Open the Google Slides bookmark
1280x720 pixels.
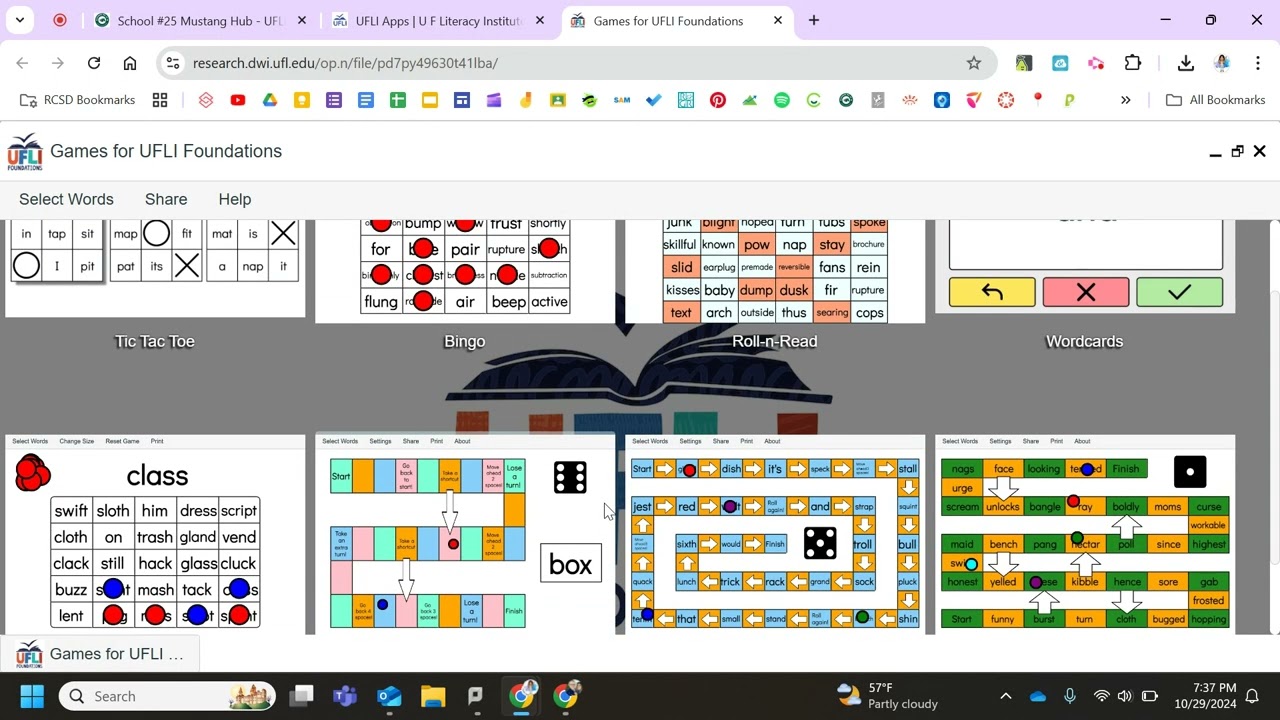point(430,100)
